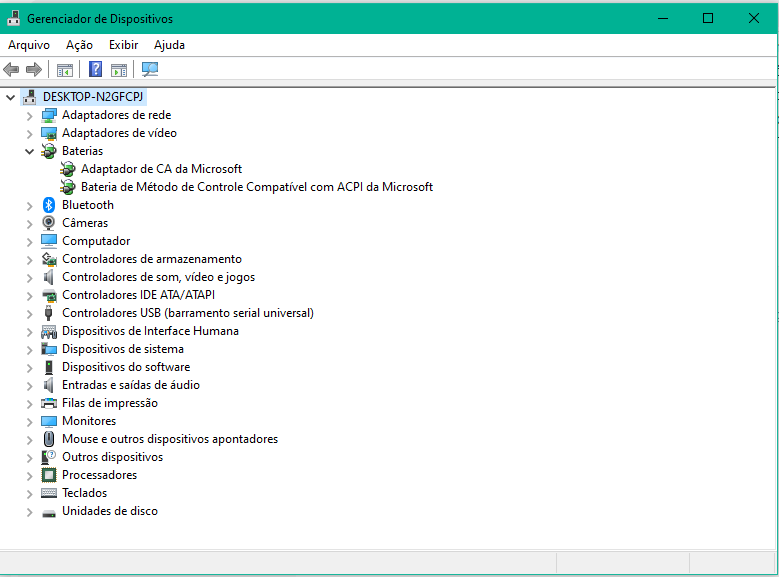Viewport: 779px width, 577px height.
Task: Click the Back arrow toolbar icon
Action: [x=11, y=70]
